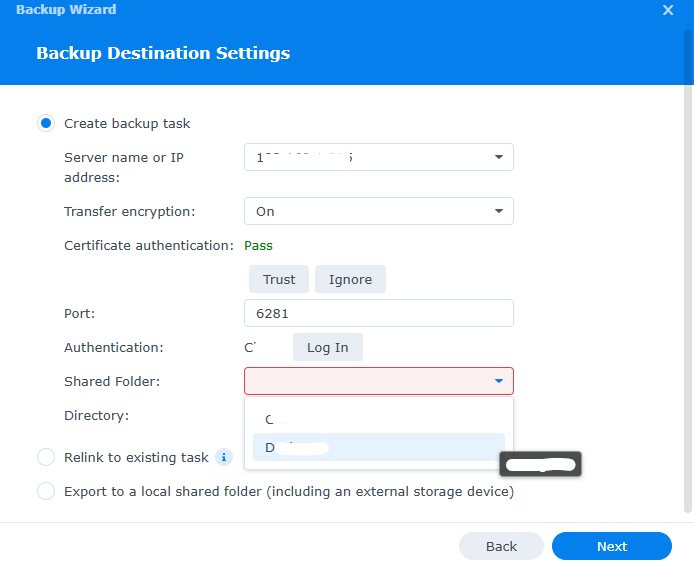The height and width of the screenshot is (565, 694).
Task: Choose Export to a local shared folder
Action: click(46, 491)
